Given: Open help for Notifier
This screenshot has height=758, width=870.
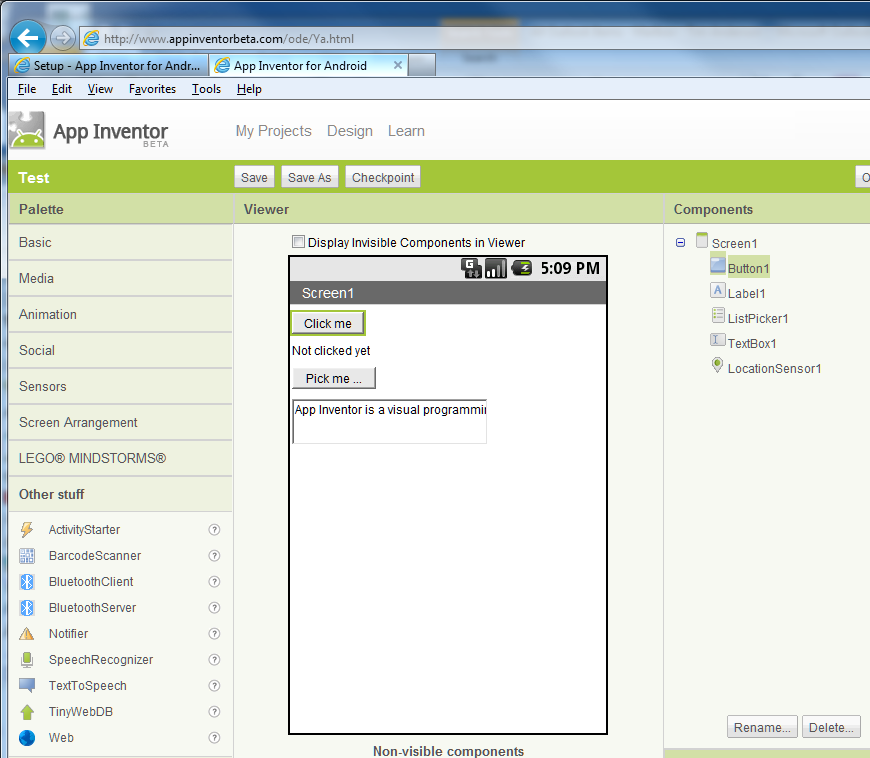Looking at the screenshot, I should pyautogui.click(x=214, y=634).
